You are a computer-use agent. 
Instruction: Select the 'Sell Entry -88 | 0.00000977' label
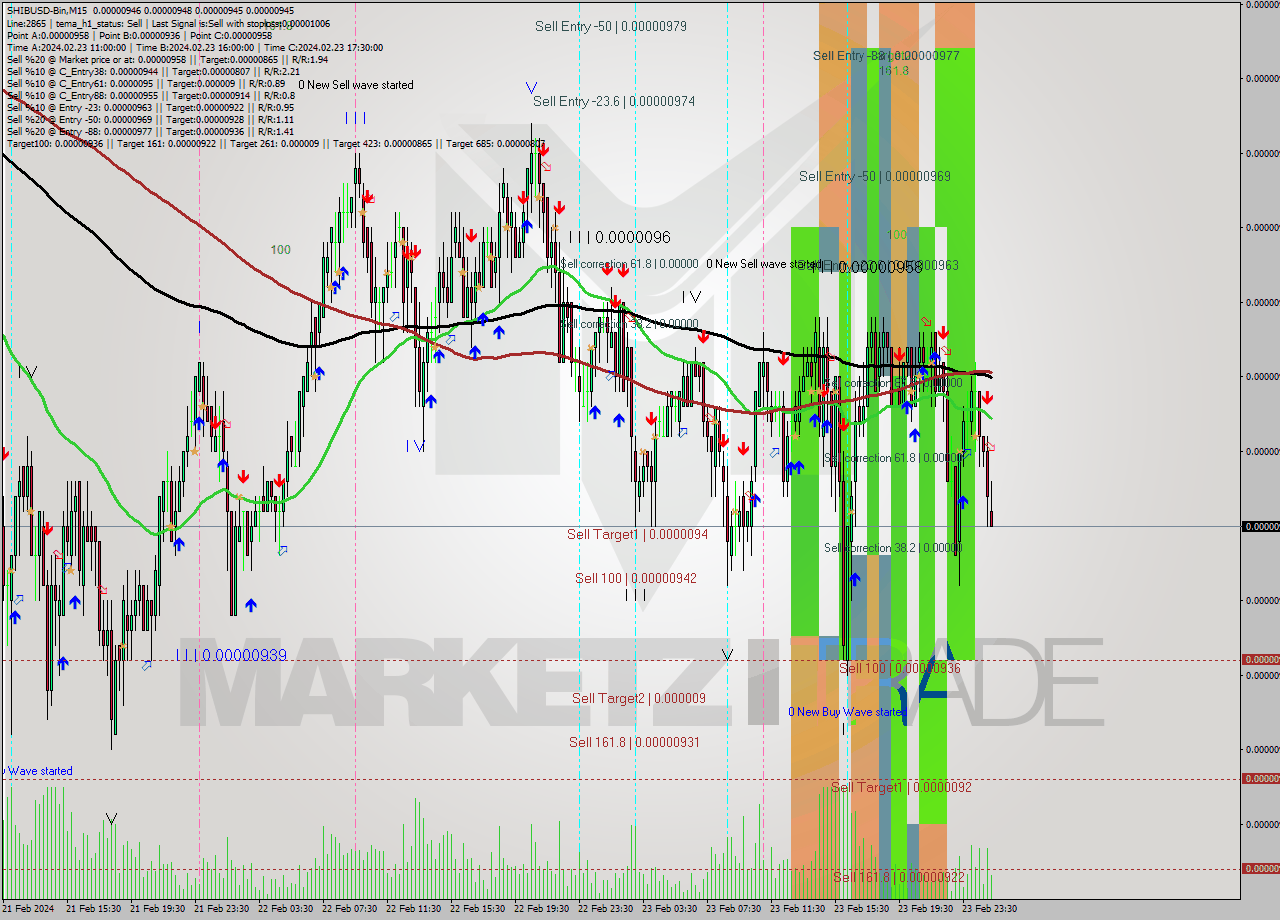[886, 56]
